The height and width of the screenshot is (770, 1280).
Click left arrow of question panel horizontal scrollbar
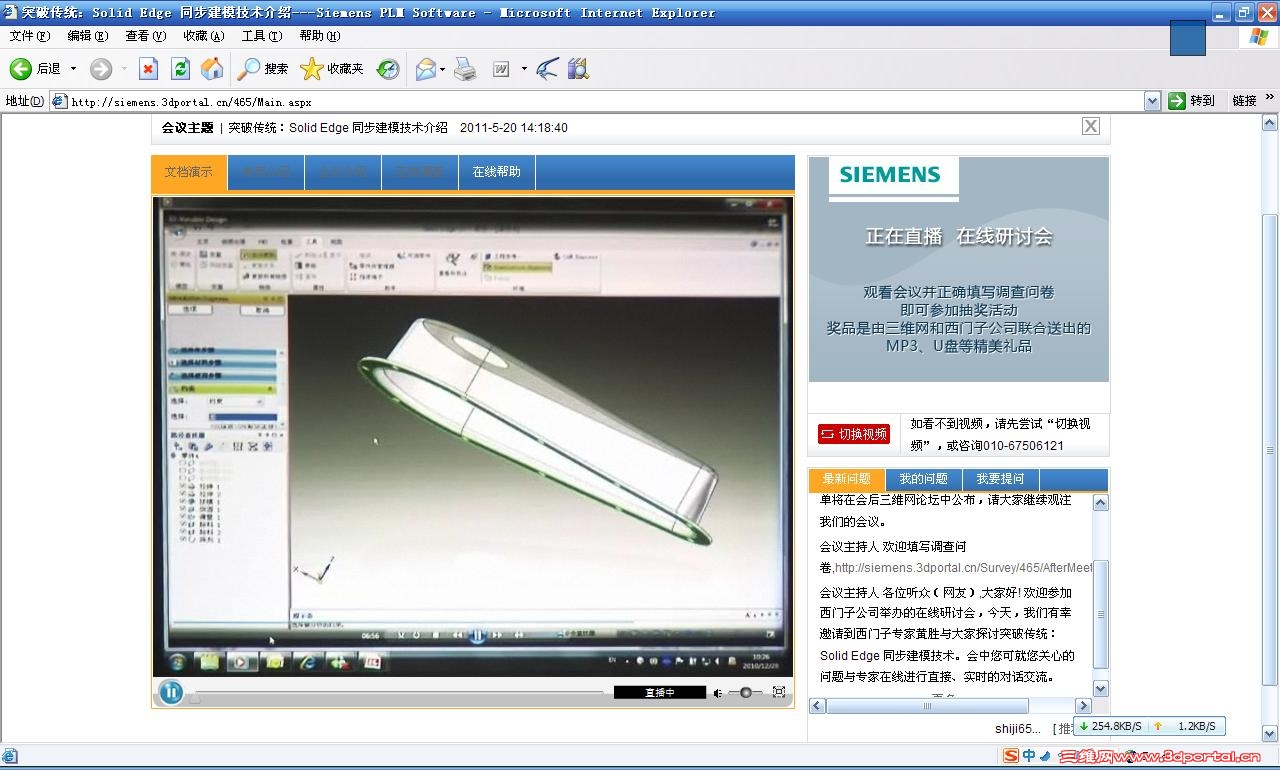[817, 706]
